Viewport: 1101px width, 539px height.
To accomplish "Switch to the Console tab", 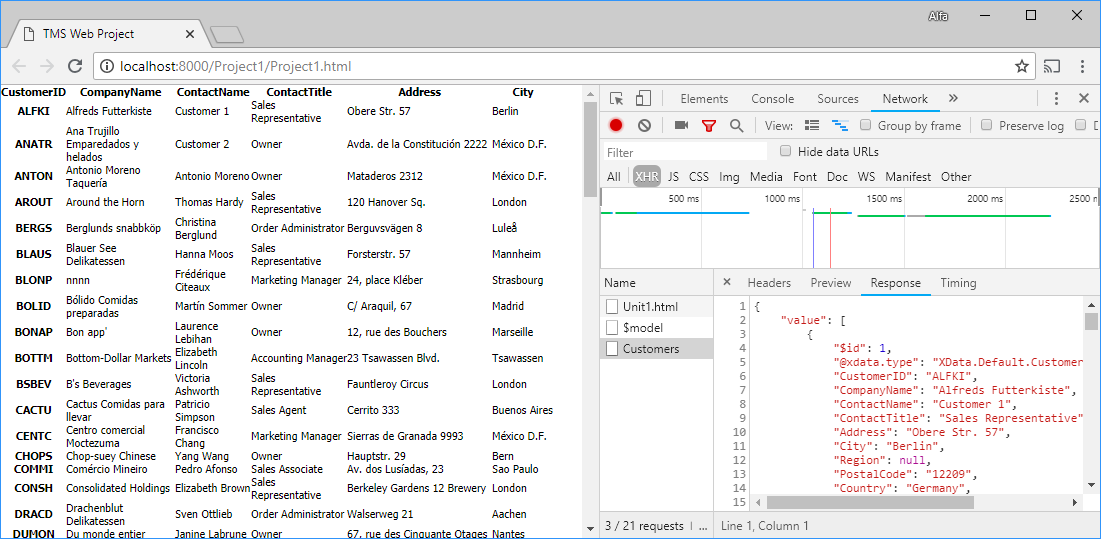I will (772, 99).
